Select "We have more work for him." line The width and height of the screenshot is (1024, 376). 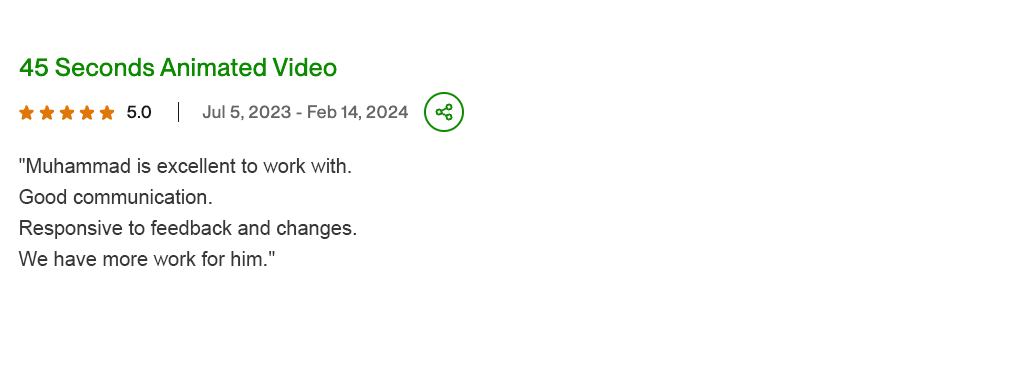click(x=147, y=259)
